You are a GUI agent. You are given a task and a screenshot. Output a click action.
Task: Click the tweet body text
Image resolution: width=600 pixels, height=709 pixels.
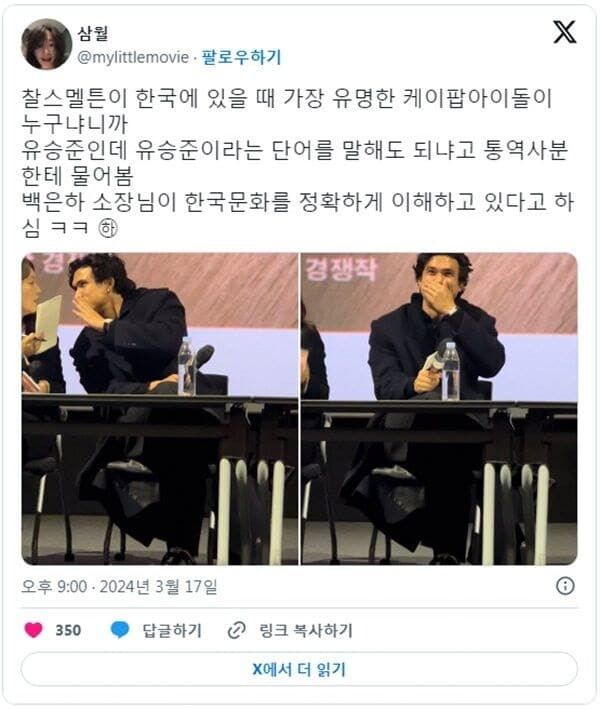click(x=298, y=163)
